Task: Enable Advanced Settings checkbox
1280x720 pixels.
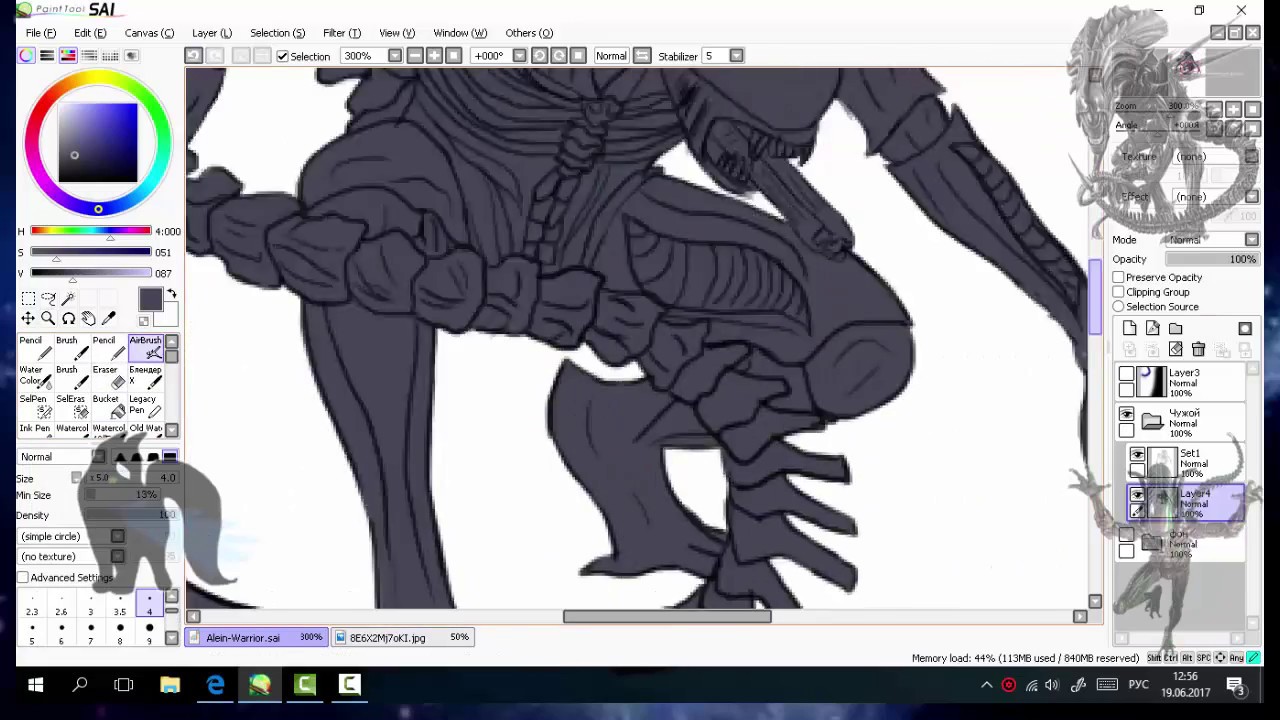Action: [23, 578]
